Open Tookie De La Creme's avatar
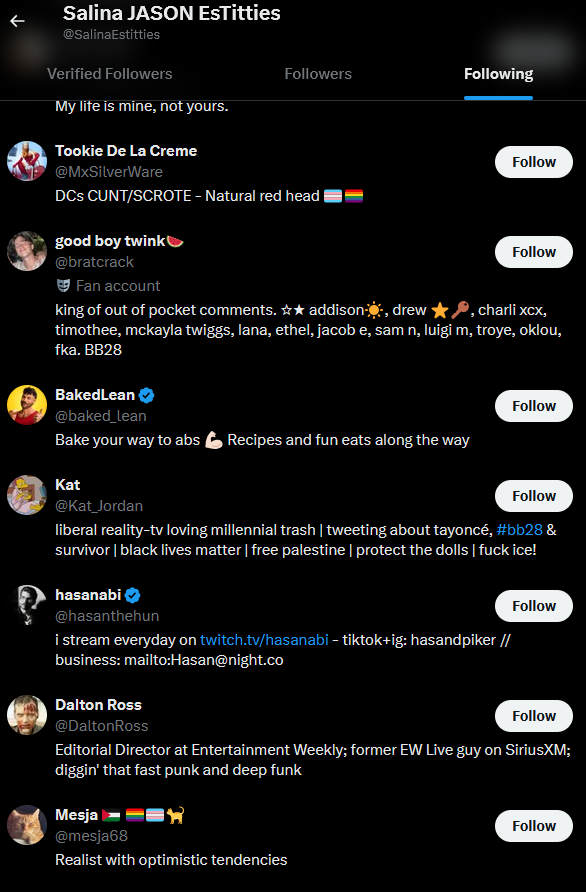This screenshot has height=892, width=586. [27, 161]
